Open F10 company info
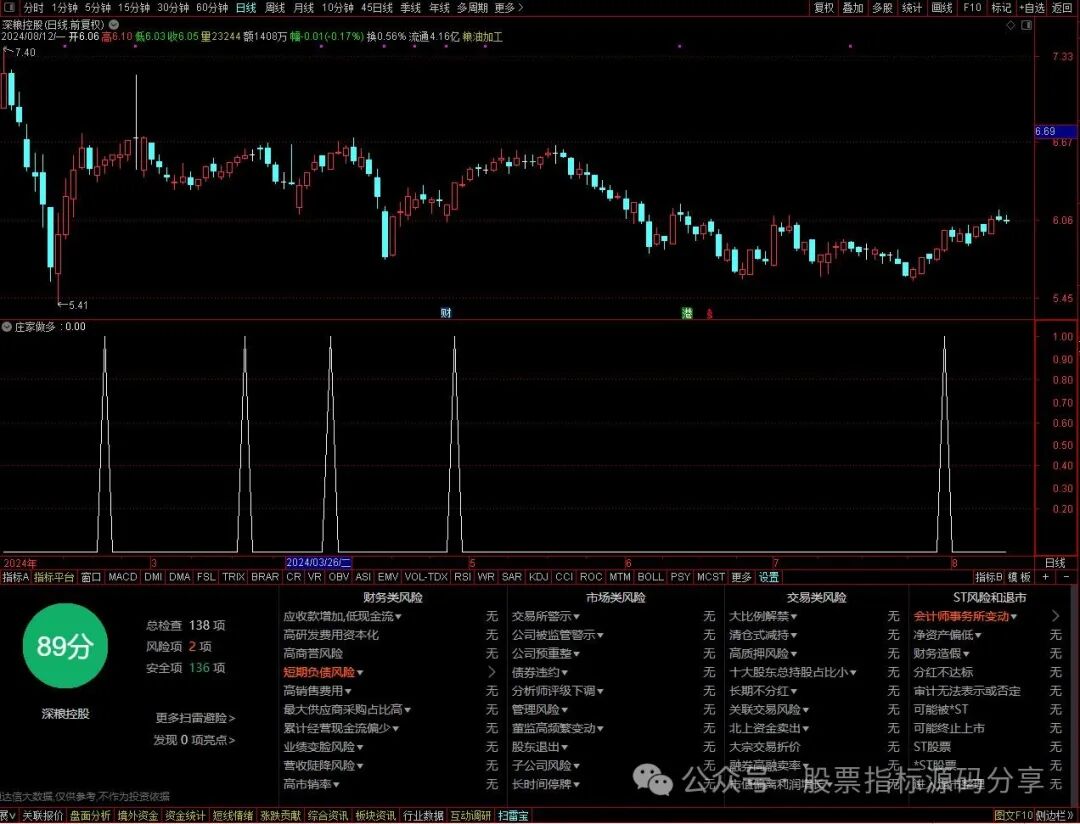 click(x=972, y=8)
